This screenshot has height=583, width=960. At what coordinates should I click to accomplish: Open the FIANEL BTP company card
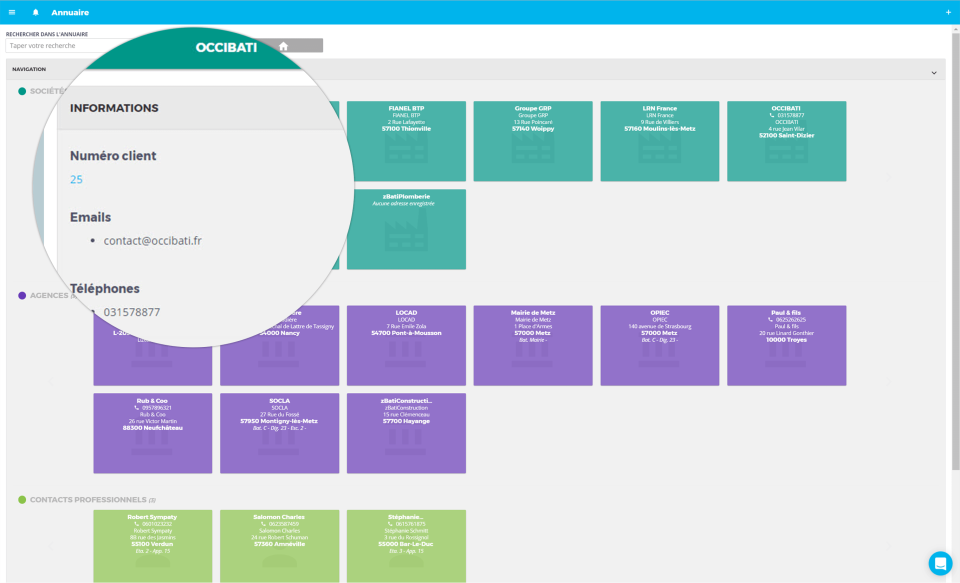click(407, 141)
